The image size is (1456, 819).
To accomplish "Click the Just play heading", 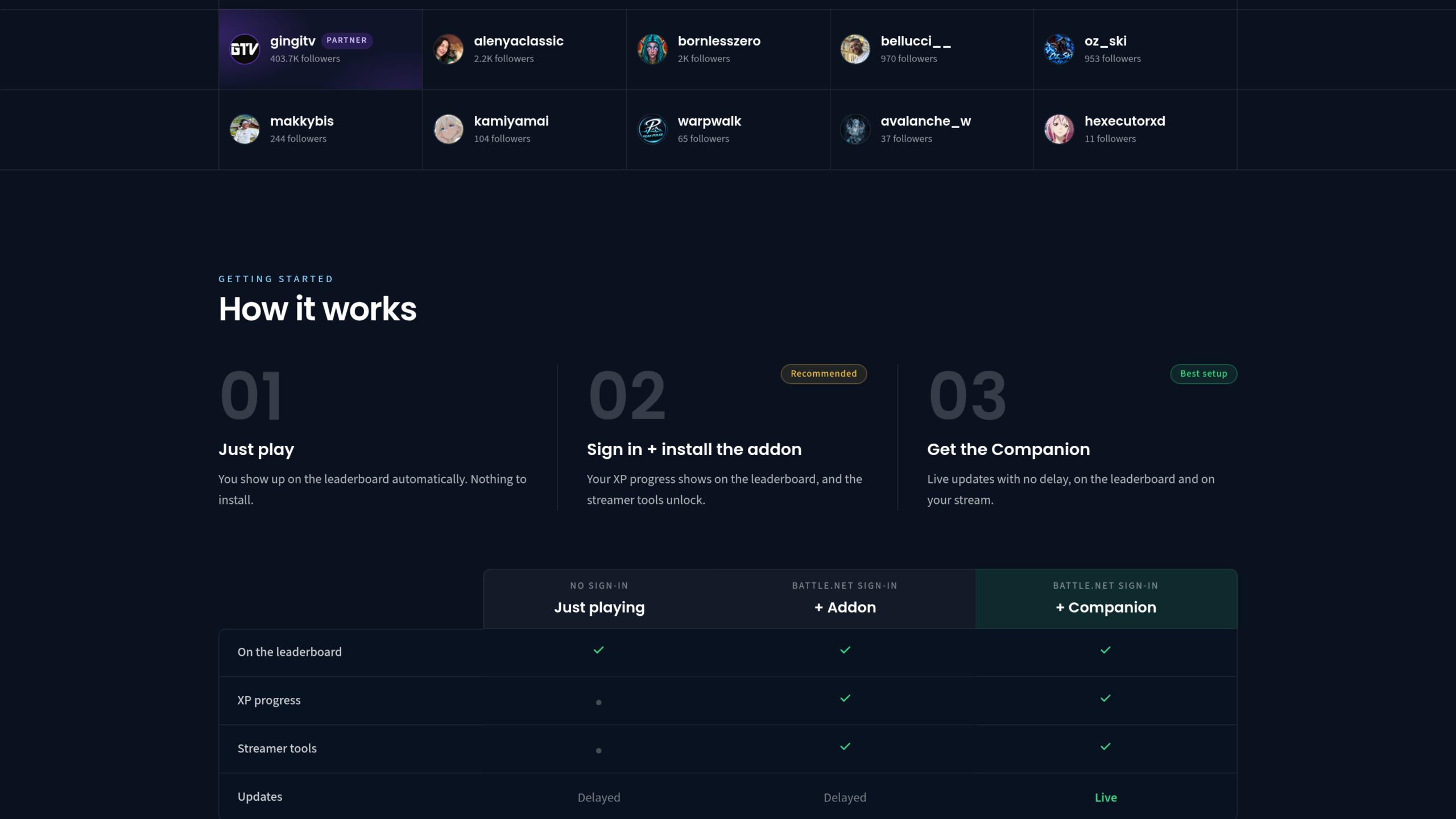I will pyautogui.click(x=257, y=449).
